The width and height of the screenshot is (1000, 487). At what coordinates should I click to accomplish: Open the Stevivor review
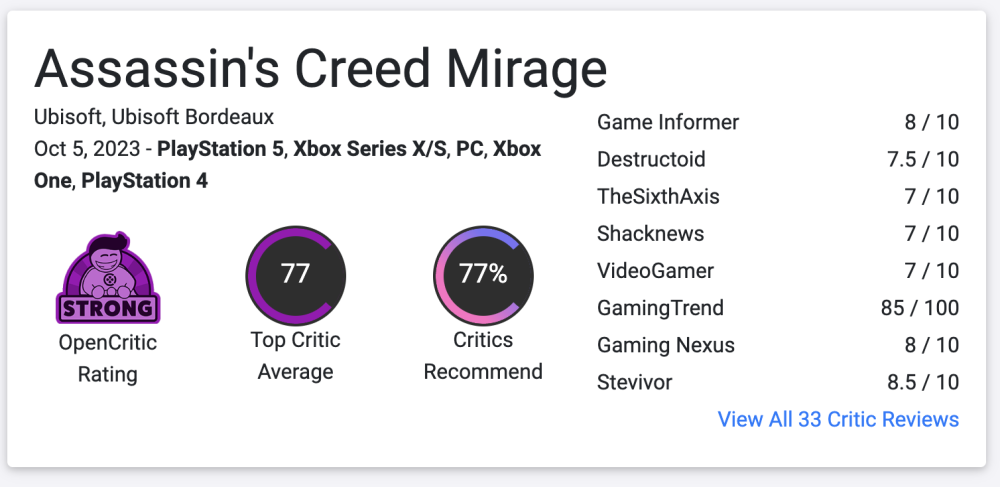tap(635, 382)
